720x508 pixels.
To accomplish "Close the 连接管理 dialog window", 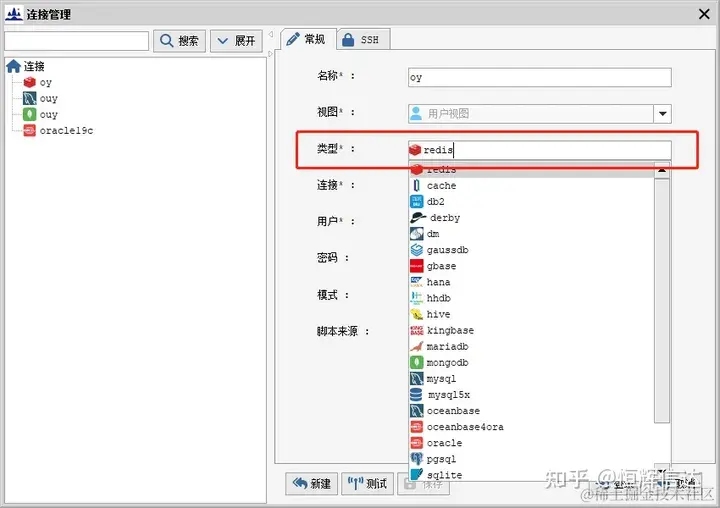I will (x=704, y=14).
